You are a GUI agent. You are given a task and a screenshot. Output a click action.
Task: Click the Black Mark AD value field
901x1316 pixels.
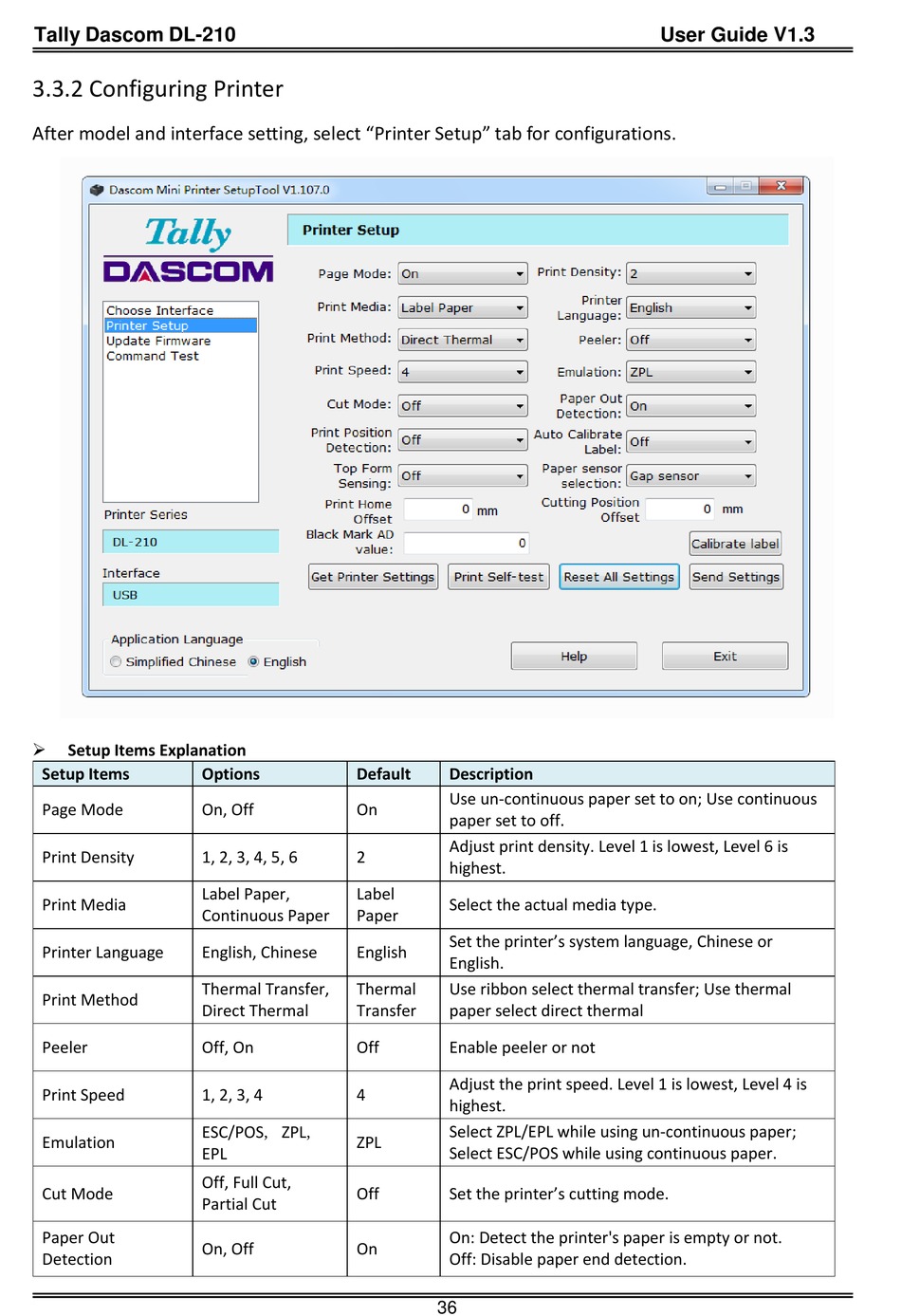(467, 543)
